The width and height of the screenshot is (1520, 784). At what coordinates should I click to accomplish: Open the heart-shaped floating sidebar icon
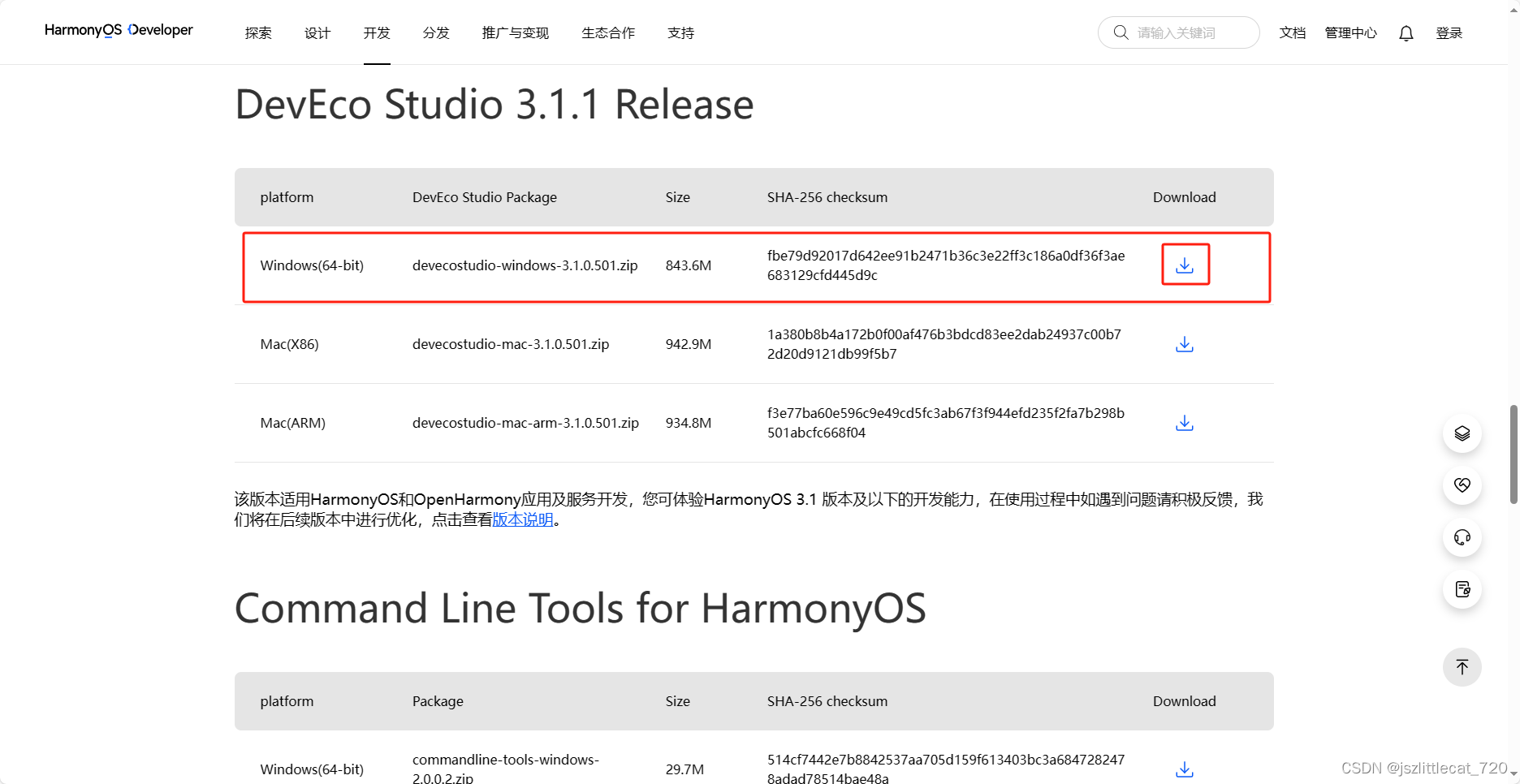coord(1462,485)
